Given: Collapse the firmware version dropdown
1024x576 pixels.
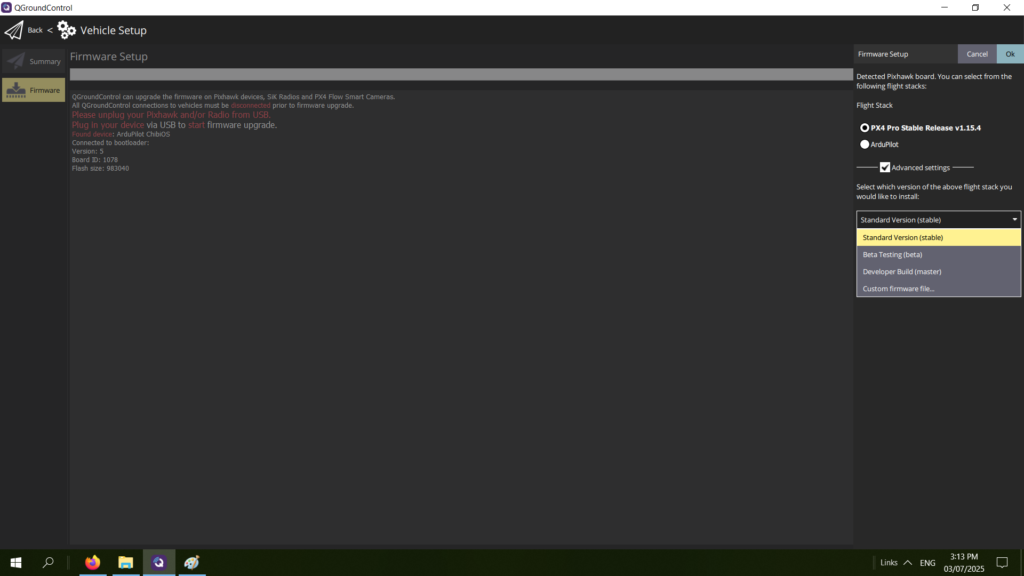Looking at the screenshot, I should 938,219.
